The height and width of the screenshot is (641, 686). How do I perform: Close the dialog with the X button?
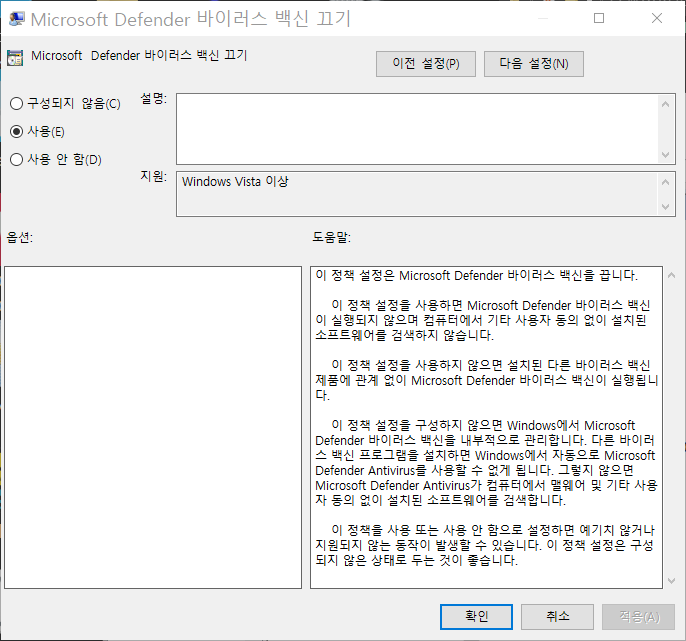click(657, 18)
